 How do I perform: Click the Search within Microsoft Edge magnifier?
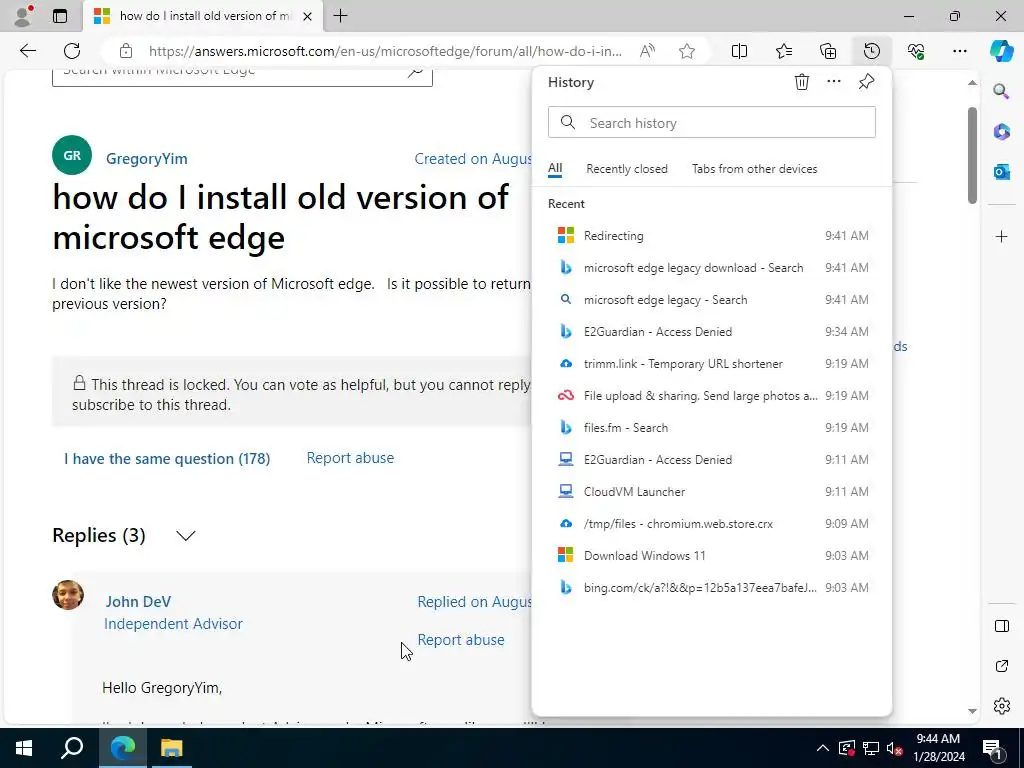pos(415,72)
